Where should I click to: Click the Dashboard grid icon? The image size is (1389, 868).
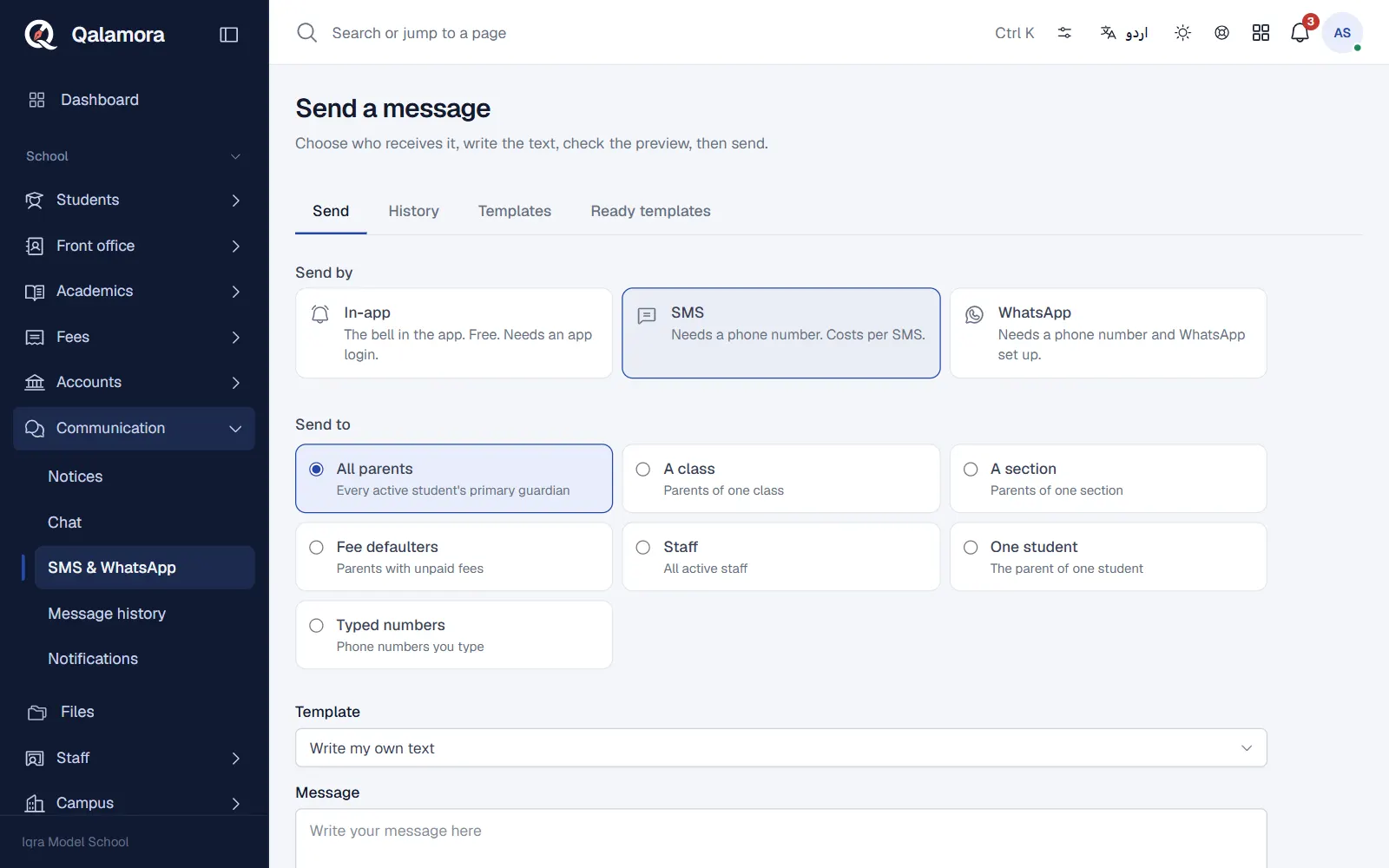(36, 100)
